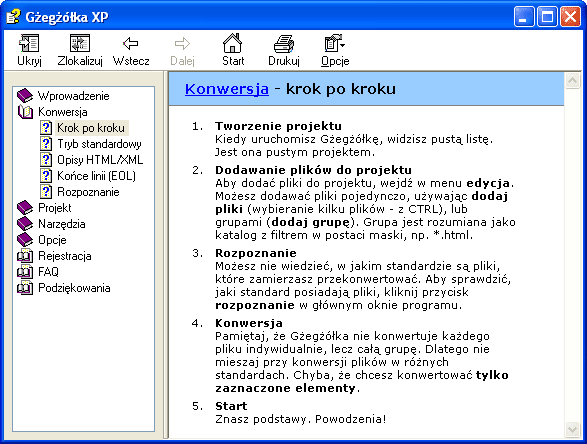Follow the Konwersja hyperlink in the heading

coord(227,89)
